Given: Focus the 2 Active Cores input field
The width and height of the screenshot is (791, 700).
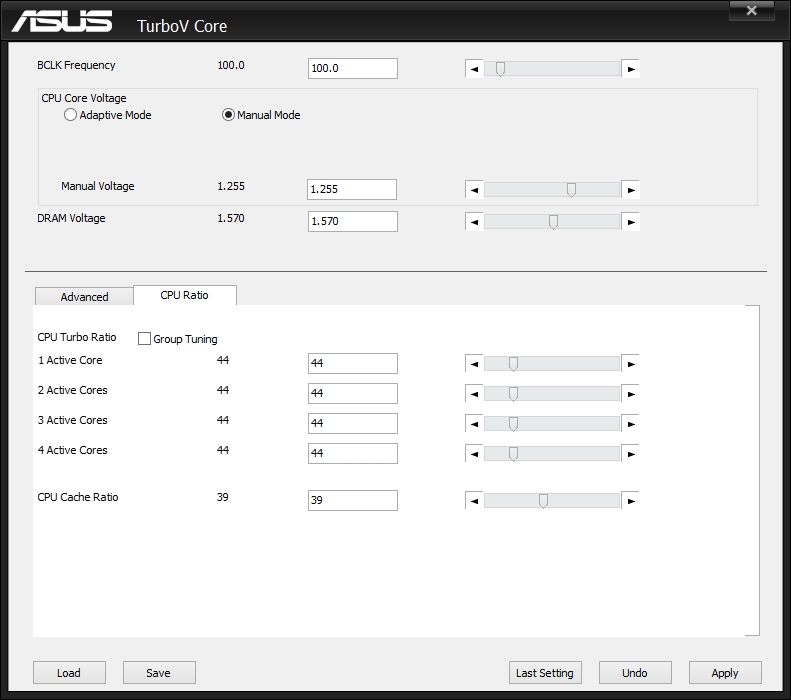Looking at the screenshot, I should pyautogui.click(x=353, y=393).
